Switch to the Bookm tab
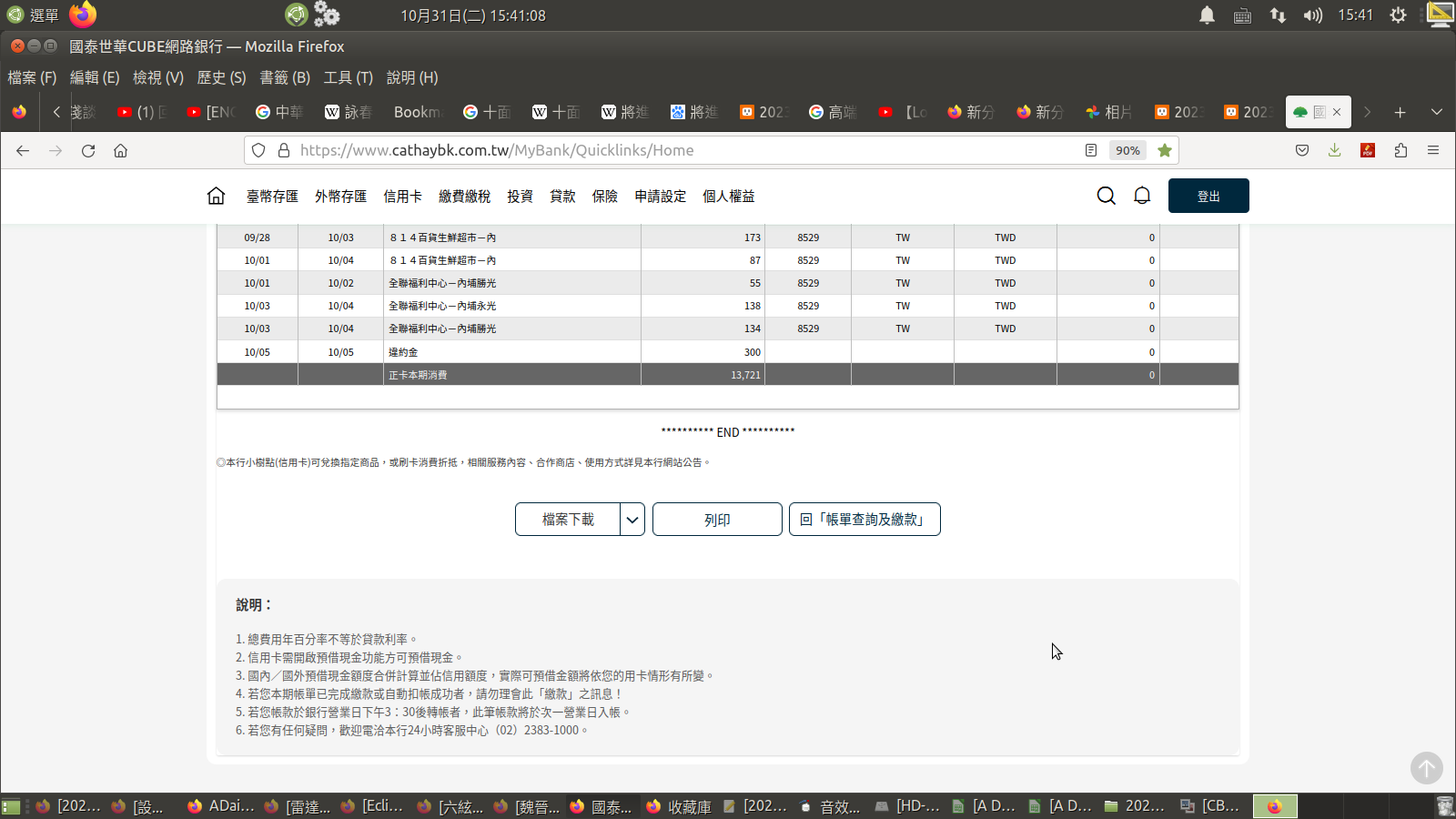The image size is (1456, 819). [420, 112]
